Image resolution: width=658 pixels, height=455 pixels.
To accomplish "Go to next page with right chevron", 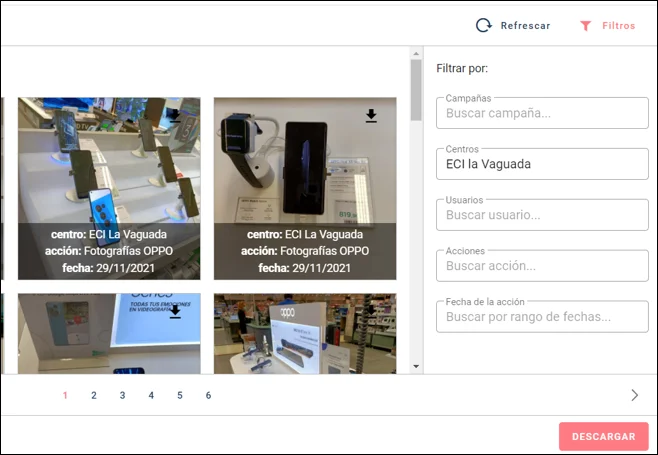I will [x=634, y=395].
